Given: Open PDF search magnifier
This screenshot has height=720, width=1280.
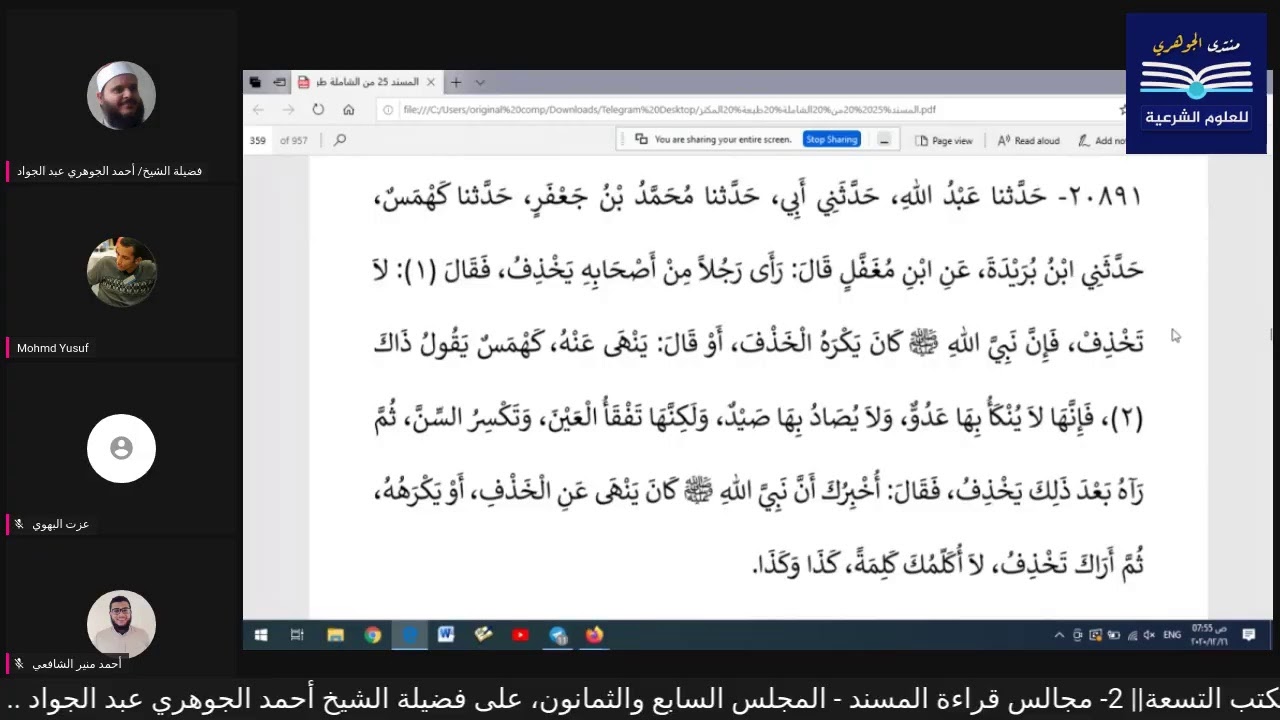Looking at the screenshot, I should (340, 140).
